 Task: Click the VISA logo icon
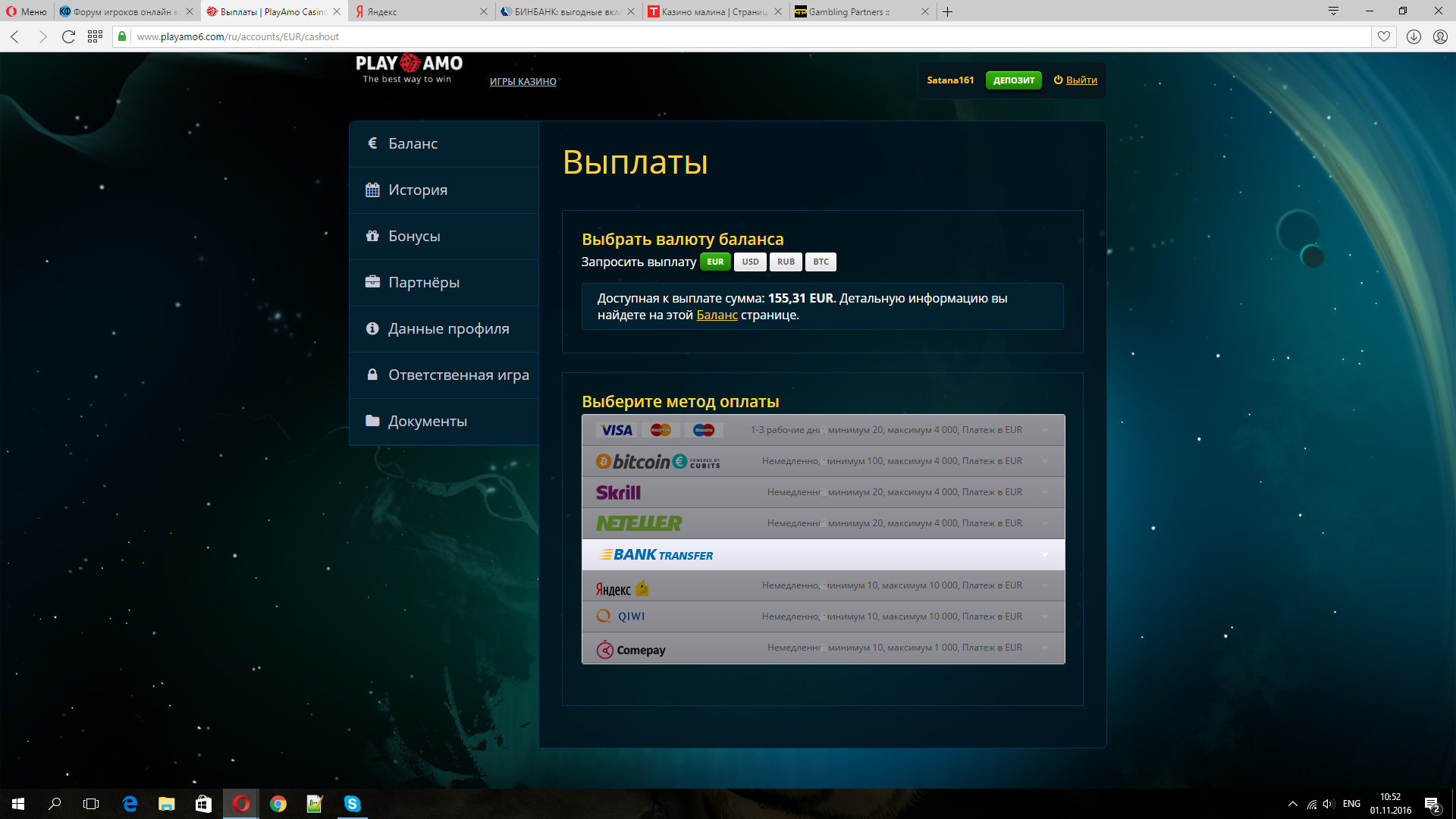click(x=617, y=430)
